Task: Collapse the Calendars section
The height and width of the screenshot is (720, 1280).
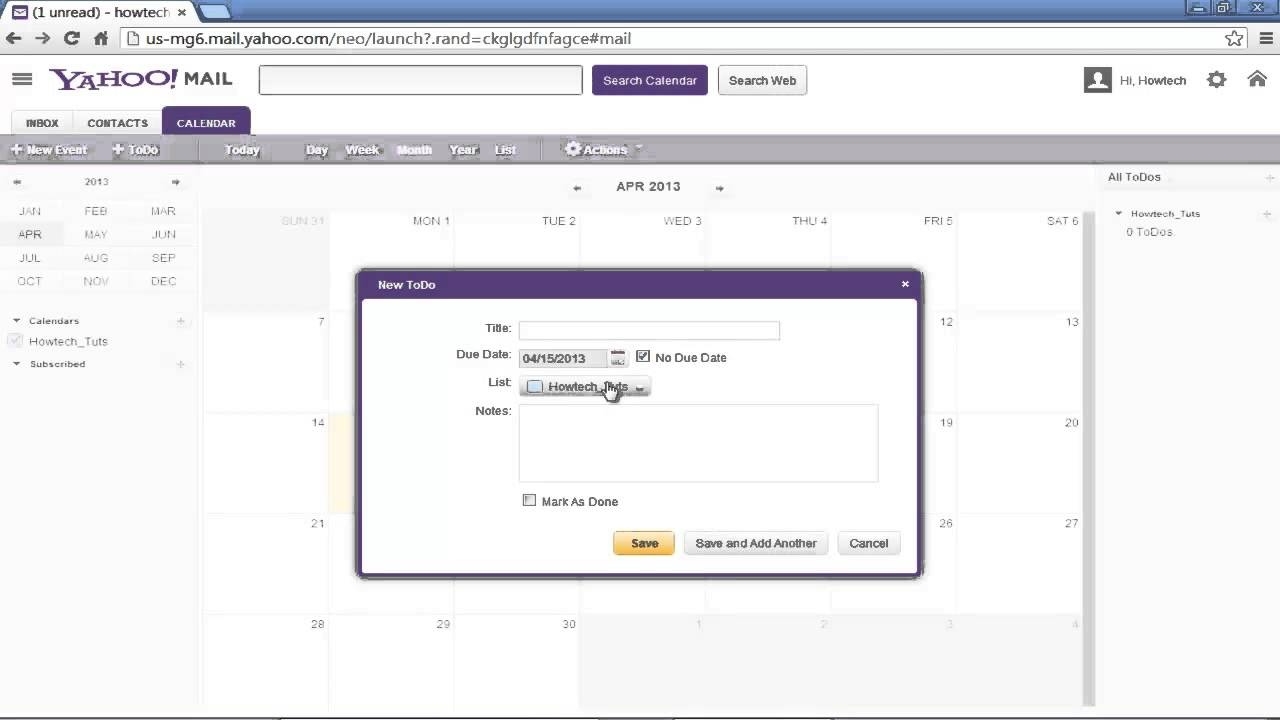Action: pos(16,321)
